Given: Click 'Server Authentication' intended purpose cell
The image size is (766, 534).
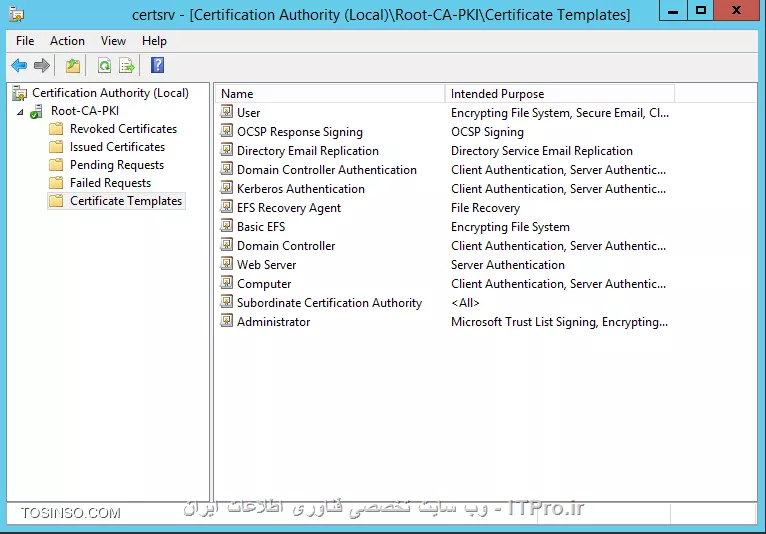Looking at the screenshot, I should [x=508, y=265].
